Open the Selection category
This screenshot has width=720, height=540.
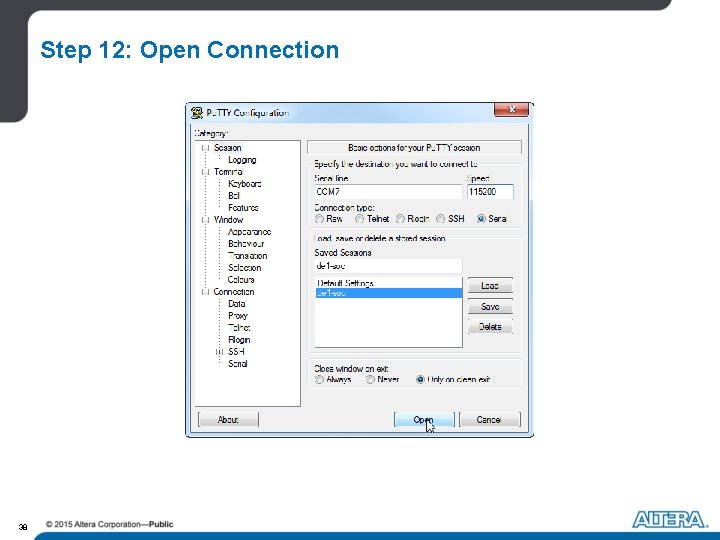point(245,268)
